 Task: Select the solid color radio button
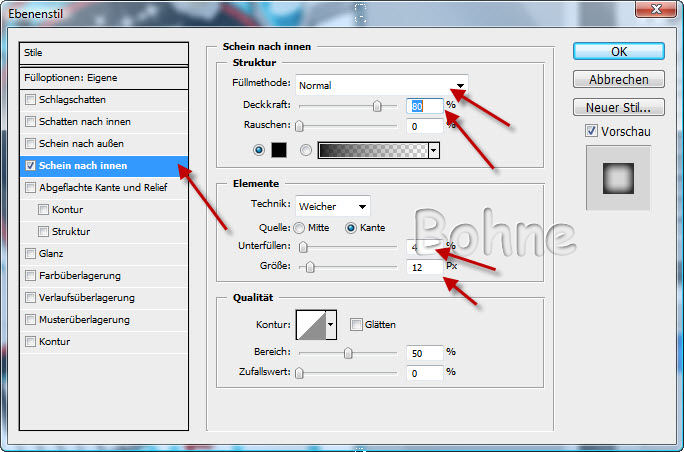click(x=261, y=151)
